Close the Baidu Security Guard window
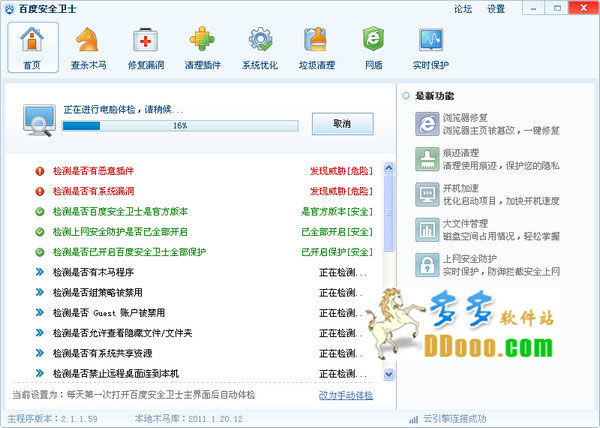The image size is (600, 428). (584, 8)
